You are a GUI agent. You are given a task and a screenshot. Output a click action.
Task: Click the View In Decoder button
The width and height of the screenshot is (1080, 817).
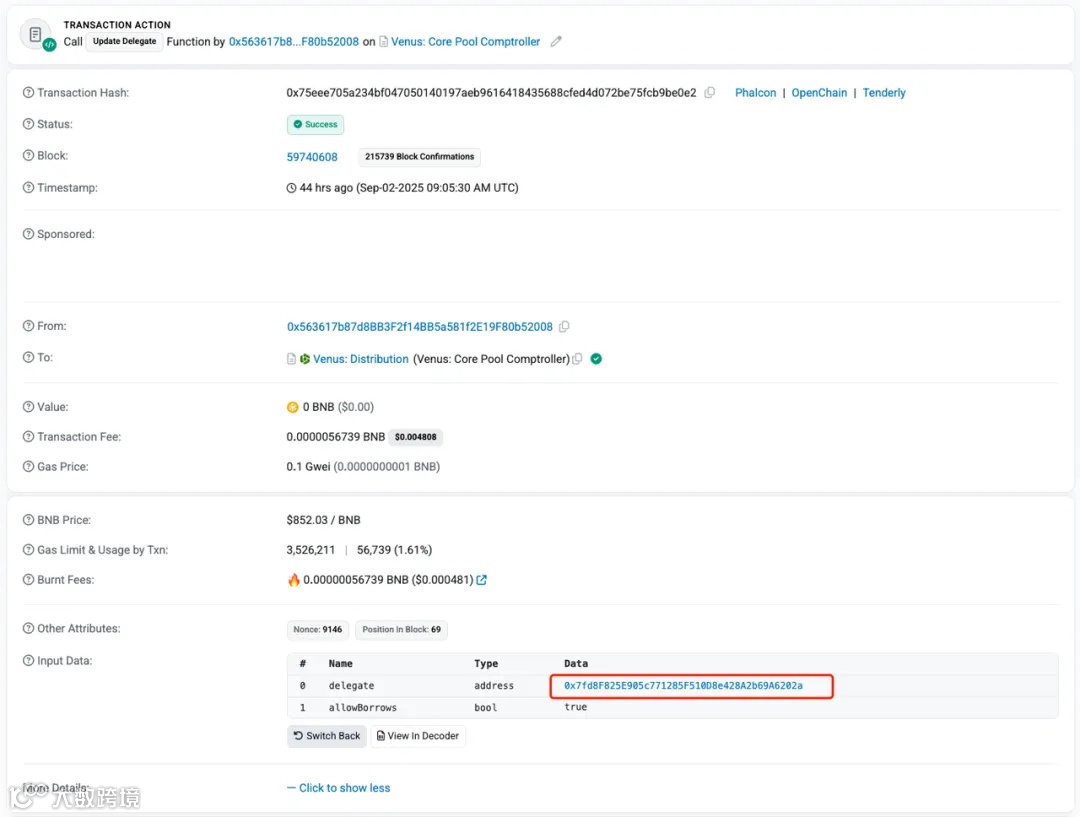pos(418,736)
